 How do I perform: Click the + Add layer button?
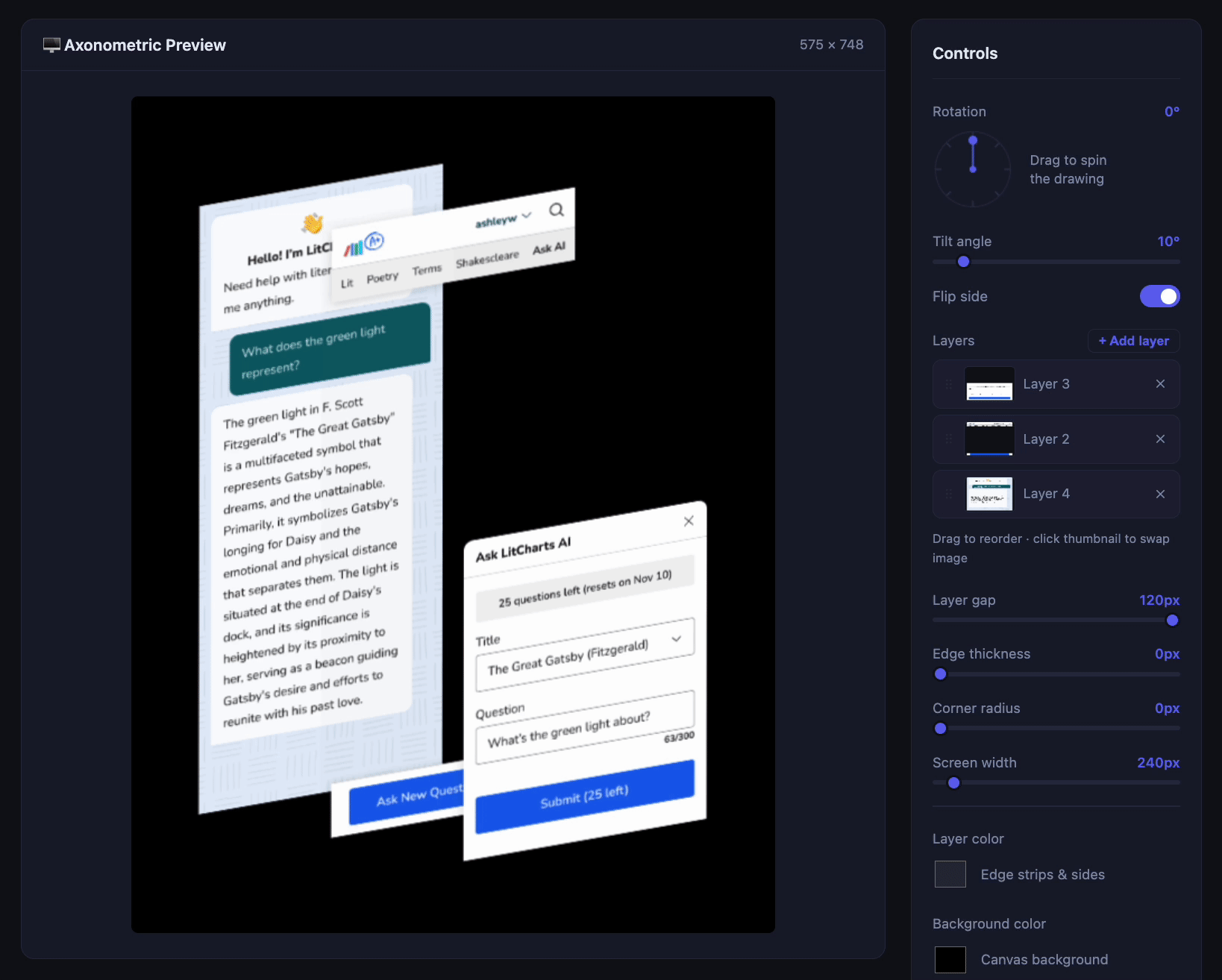tap(1133, 341)
